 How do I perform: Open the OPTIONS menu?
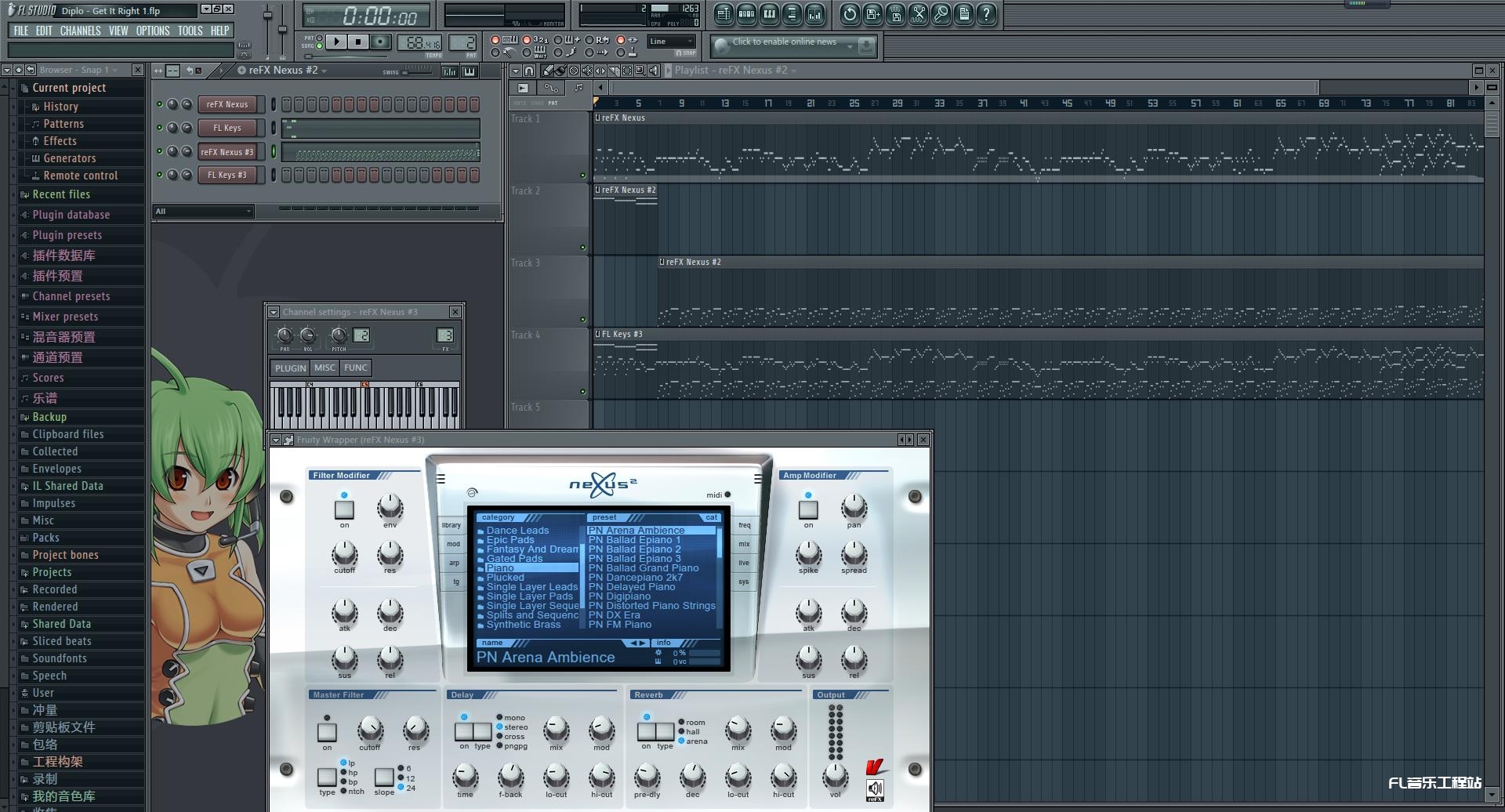pos(153,31)
